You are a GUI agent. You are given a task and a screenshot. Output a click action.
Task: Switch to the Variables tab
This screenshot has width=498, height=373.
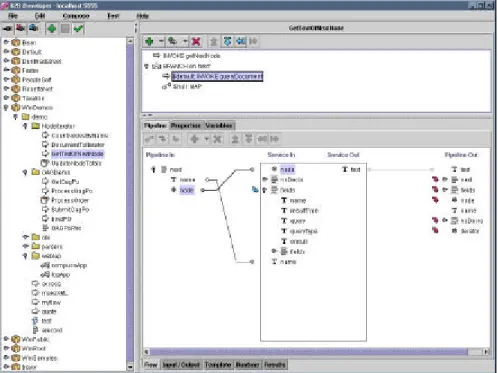(x=219, y=126)
